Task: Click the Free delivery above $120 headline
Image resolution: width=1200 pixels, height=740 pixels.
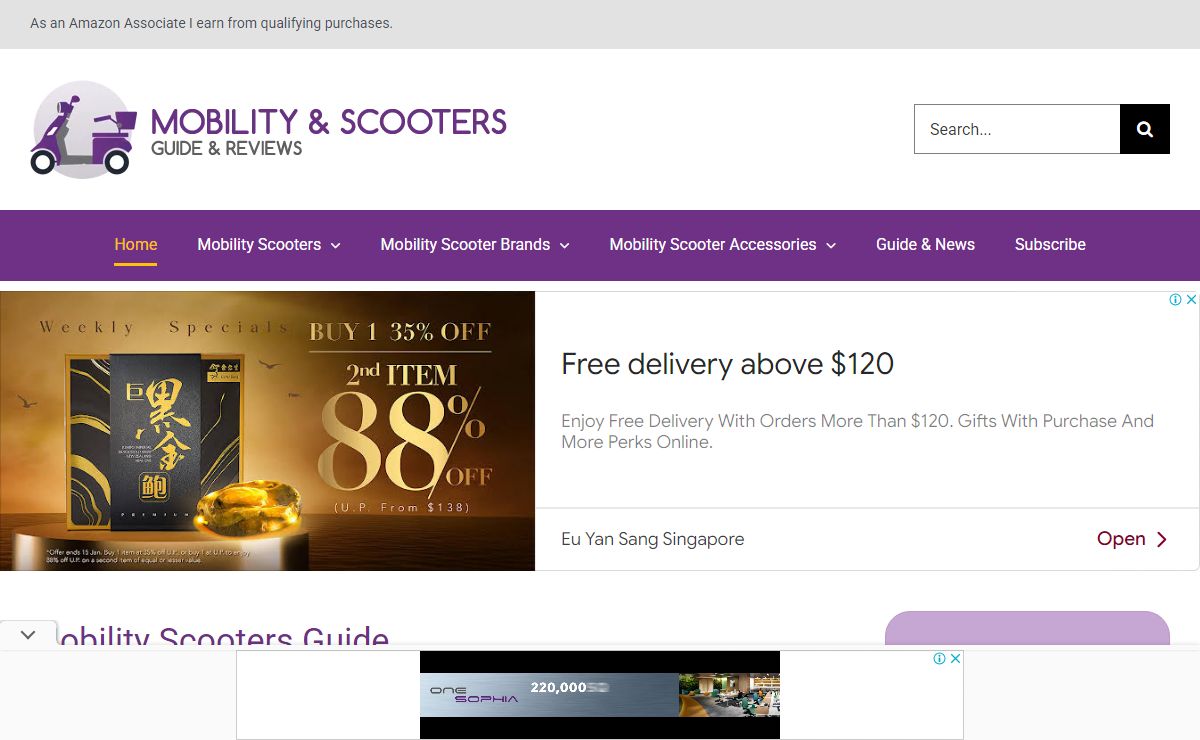Action: (727, 364)
